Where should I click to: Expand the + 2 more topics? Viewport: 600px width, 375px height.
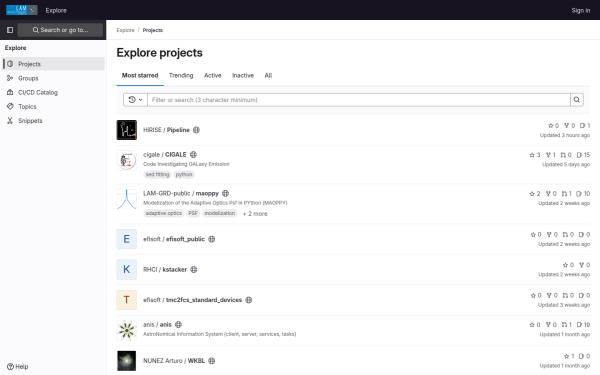coord(255,214)
